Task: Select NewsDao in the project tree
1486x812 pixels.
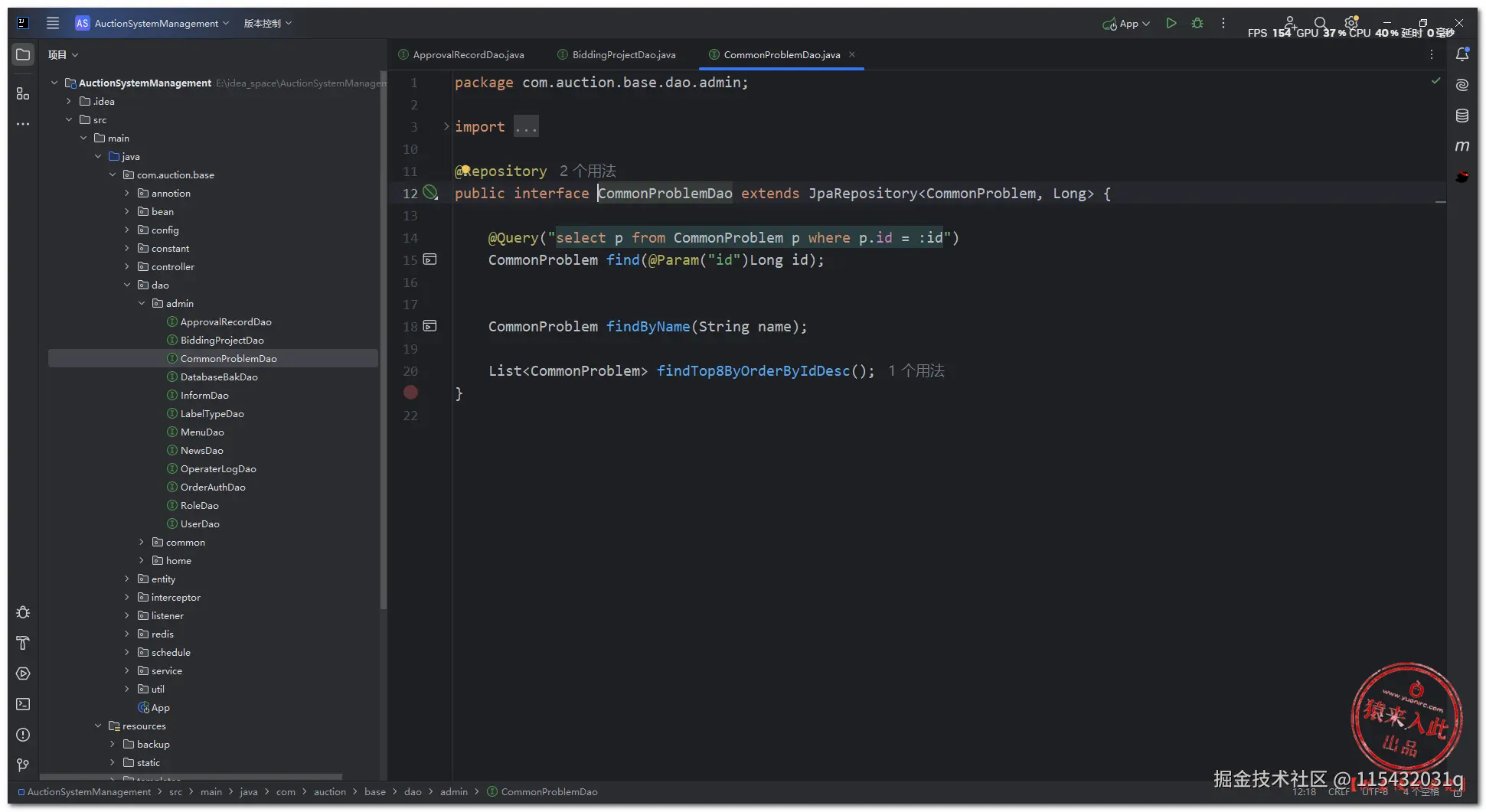Action: click(202, 450)
